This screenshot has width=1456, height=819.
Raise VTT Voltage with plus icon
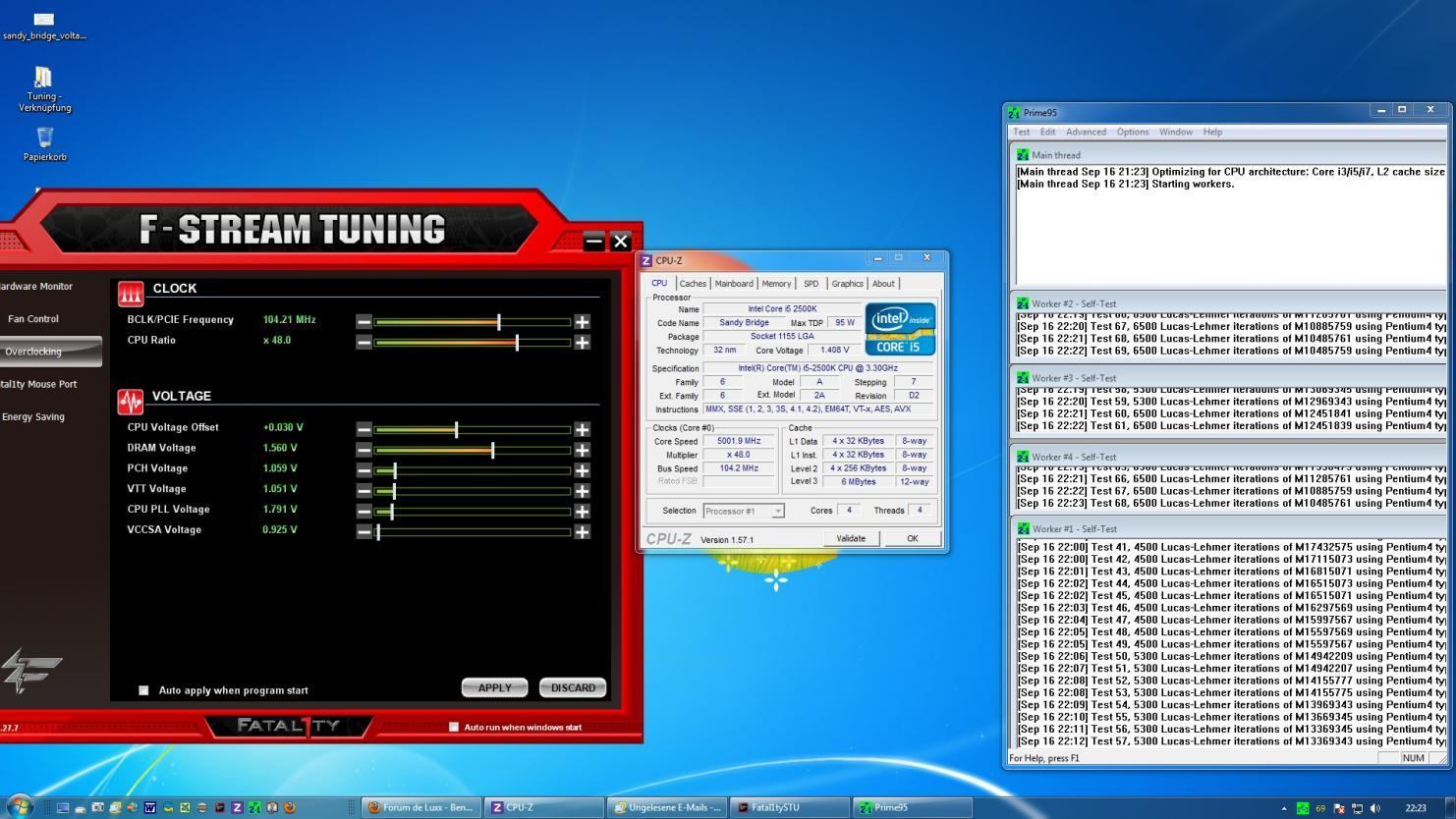pos(582,491)
